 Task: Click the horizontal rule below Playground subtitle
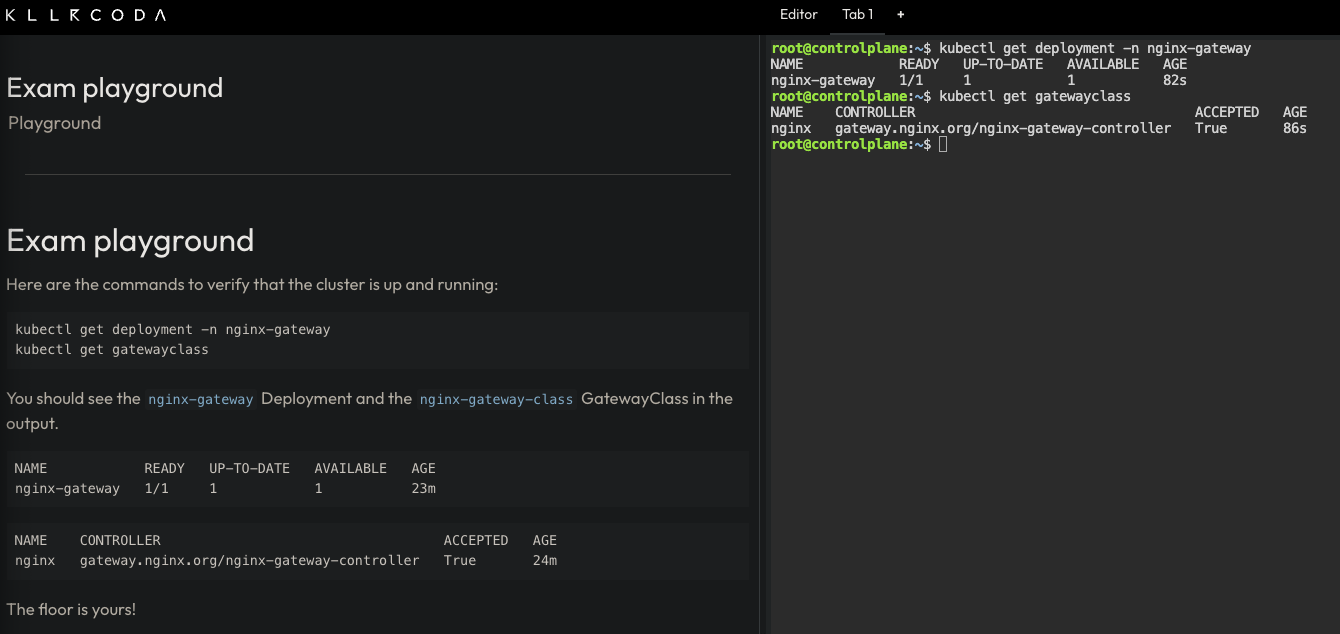pyautogui.click(x=377, y=174)
